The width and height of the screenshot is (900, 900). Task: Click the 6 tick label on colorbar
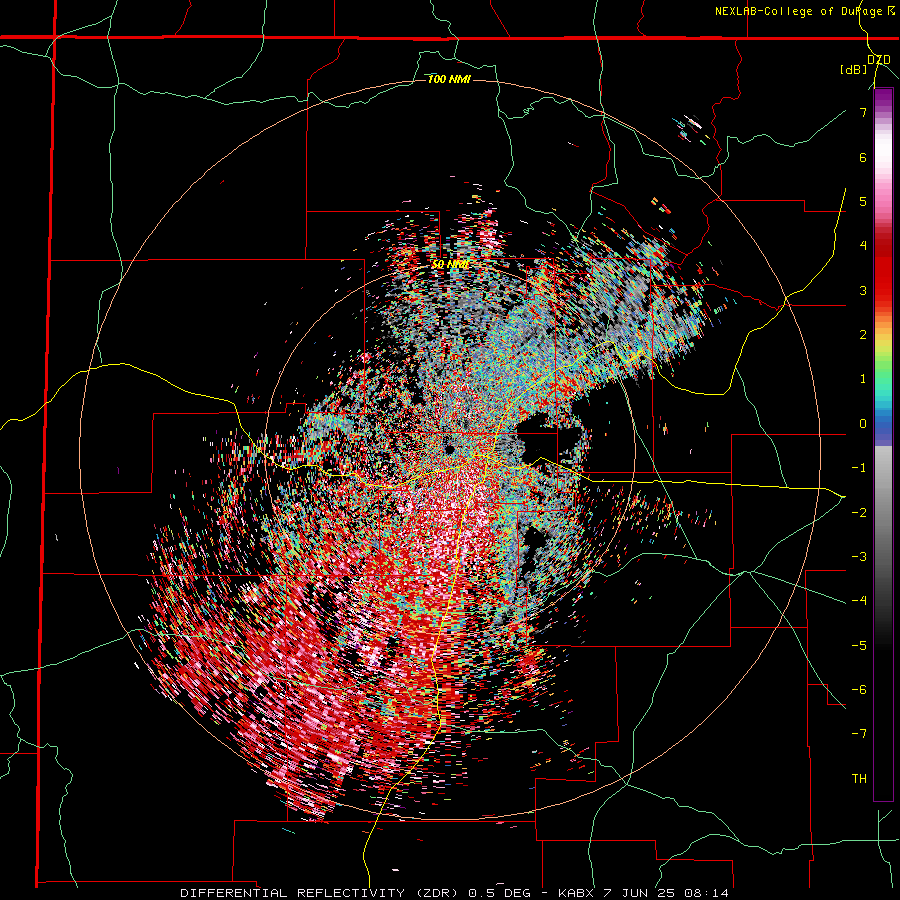pyautogui.click(x=863, y=157)
